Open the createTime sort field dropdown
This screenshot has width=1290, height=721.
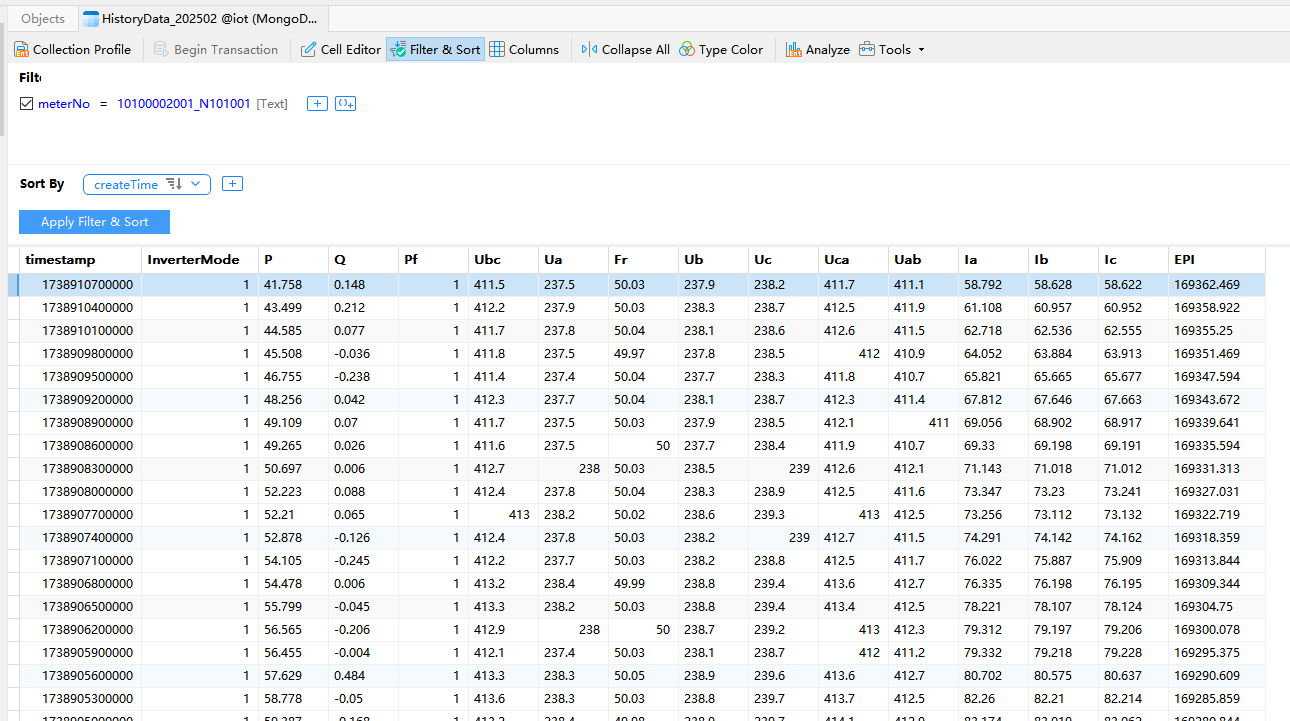195,184
